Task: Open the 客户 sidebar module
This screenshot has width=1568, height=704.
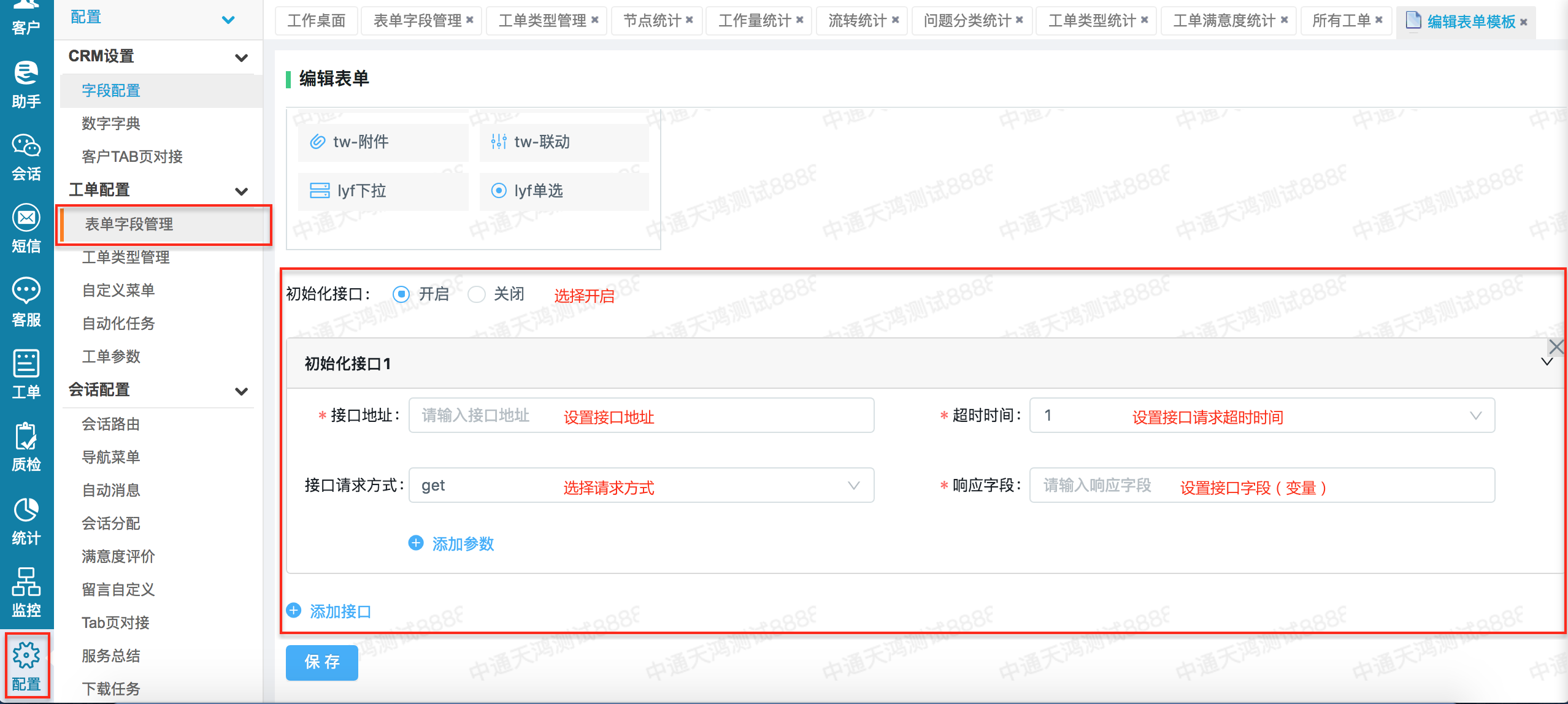Action: coord(26,18)
